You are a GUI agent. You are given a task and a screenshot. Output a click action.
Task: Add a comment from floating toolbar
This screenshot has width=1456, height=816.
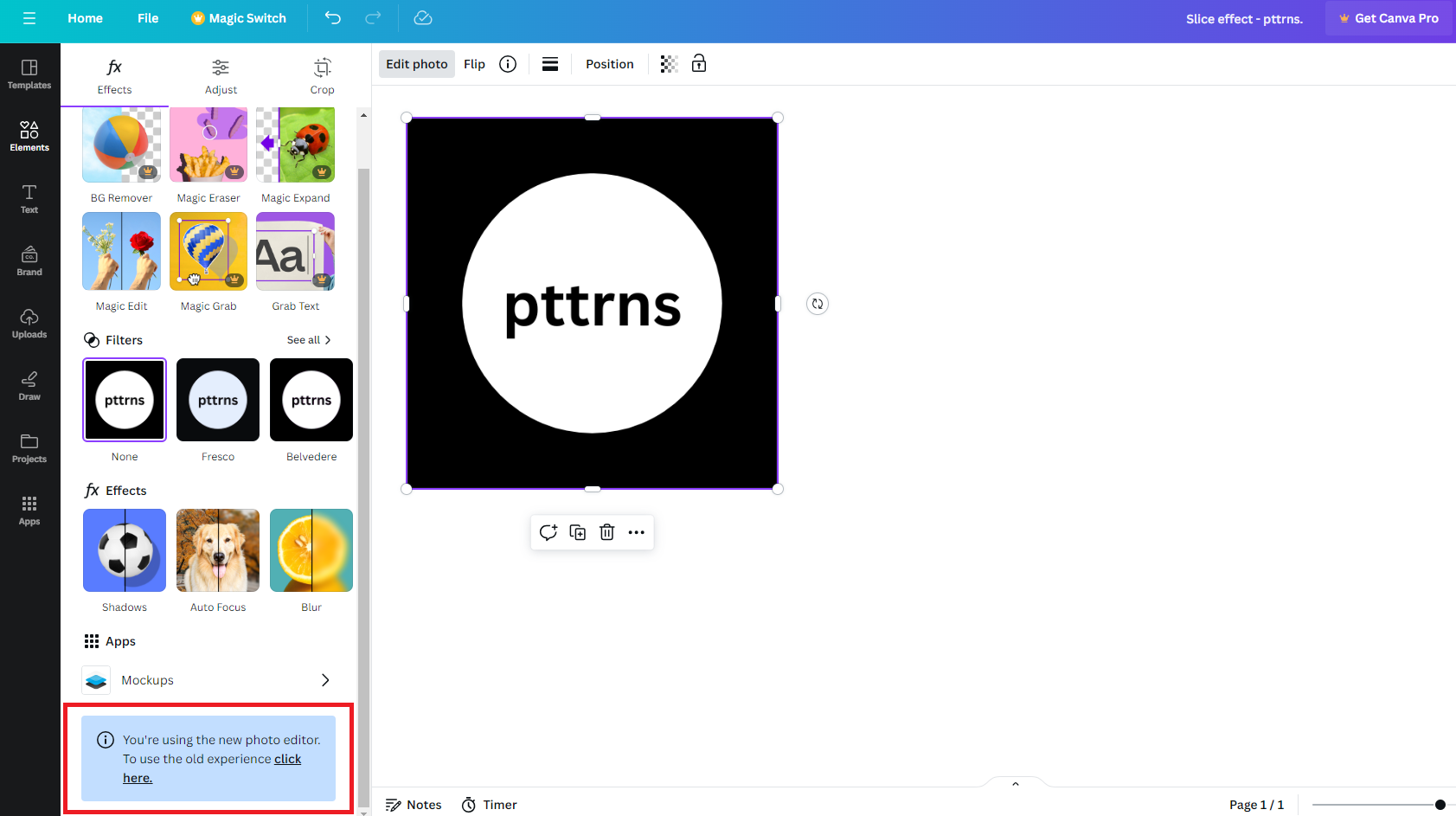[548, 532]
